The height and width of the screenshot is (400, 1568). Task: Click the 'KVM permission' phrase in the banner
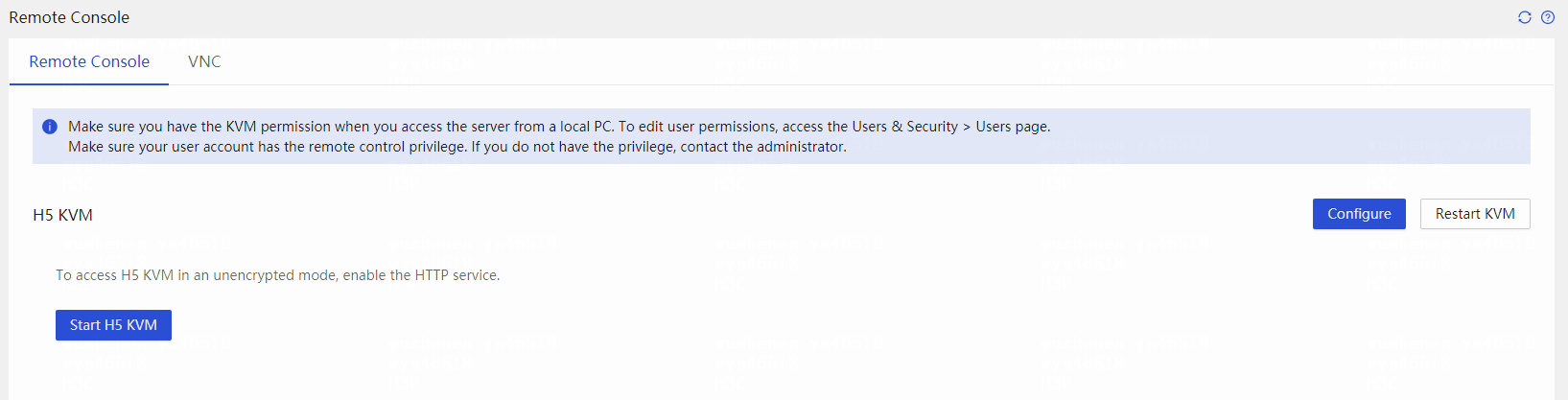[x=272, y=127]
